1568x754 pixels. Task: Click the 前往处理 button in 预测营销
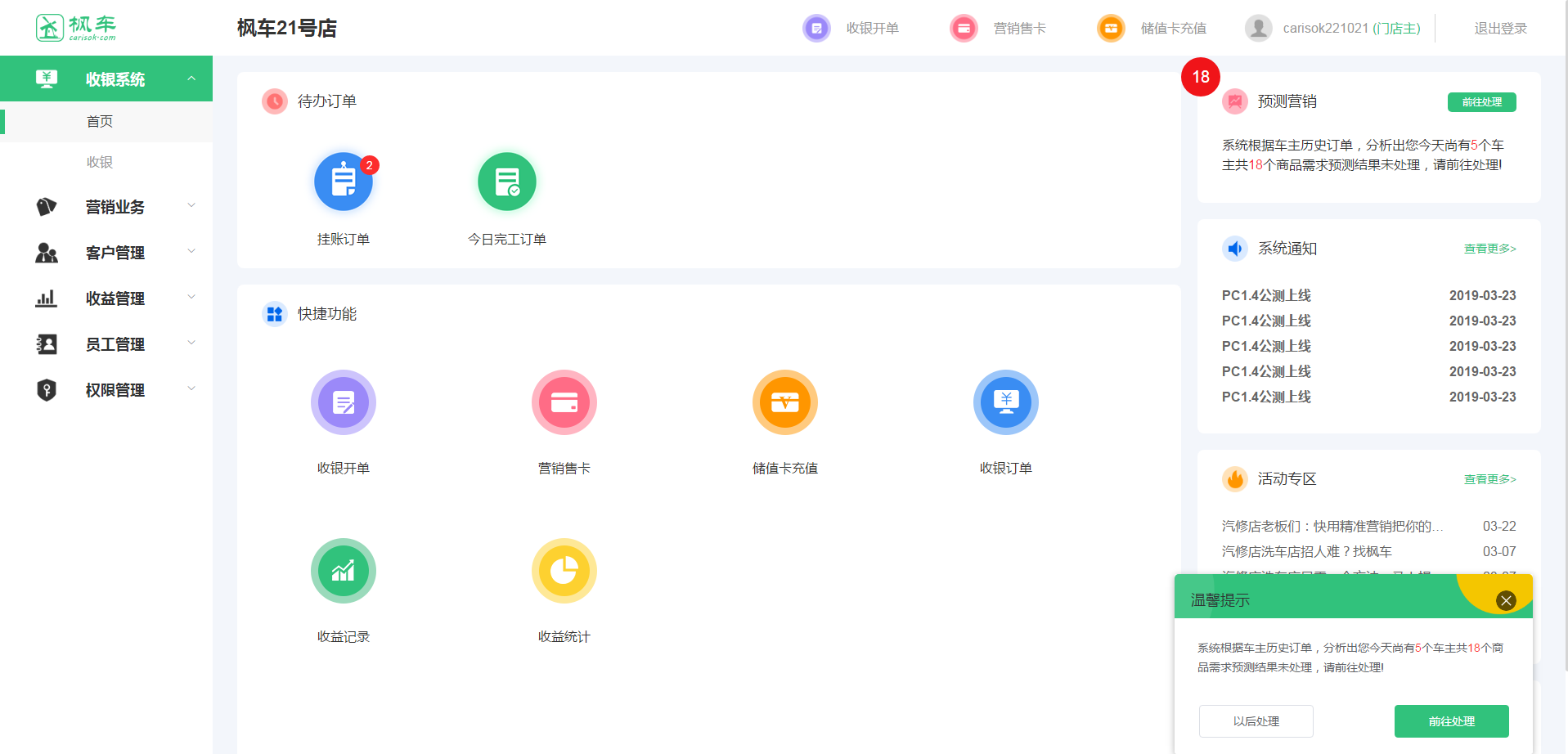1480,101
